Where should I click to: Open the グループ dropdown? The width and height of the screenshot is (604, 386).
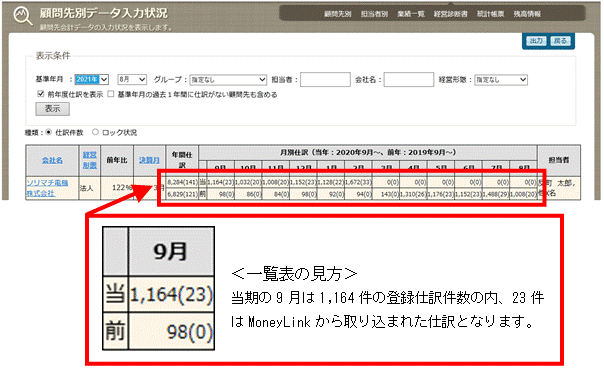pos(228,80)
